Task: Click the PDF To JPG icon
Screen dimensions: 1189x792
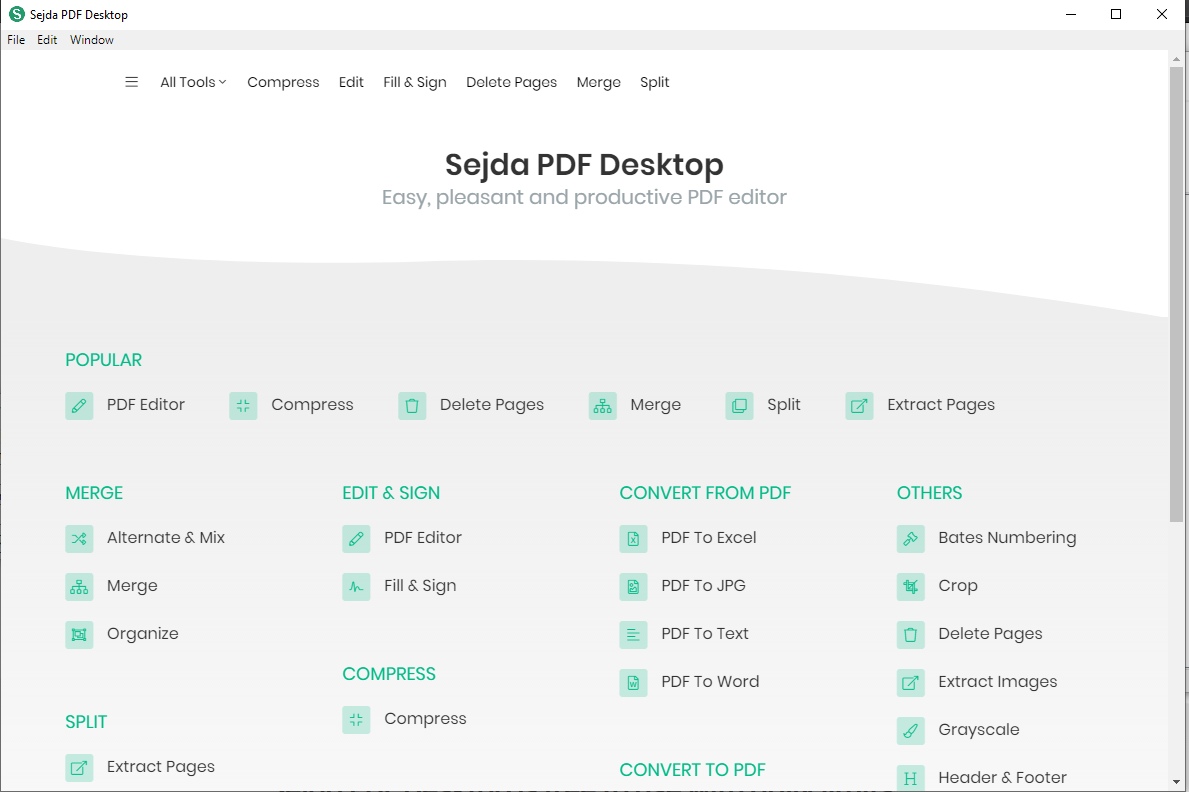Action: point(633,586)
